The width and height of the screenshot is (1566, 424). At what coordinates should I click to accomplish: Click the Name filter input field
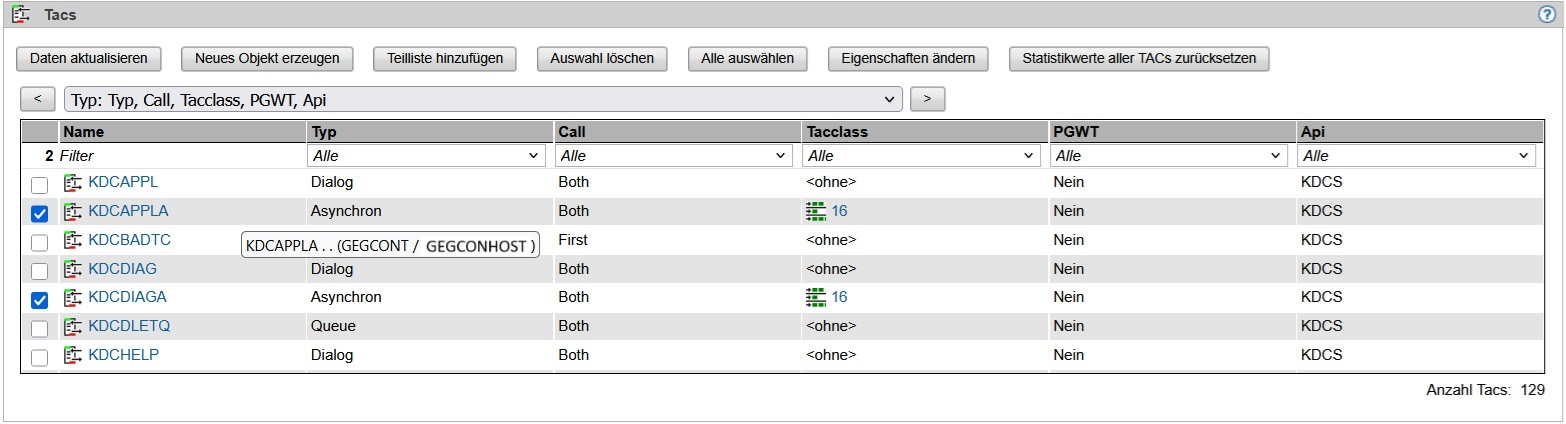(180, 156)
